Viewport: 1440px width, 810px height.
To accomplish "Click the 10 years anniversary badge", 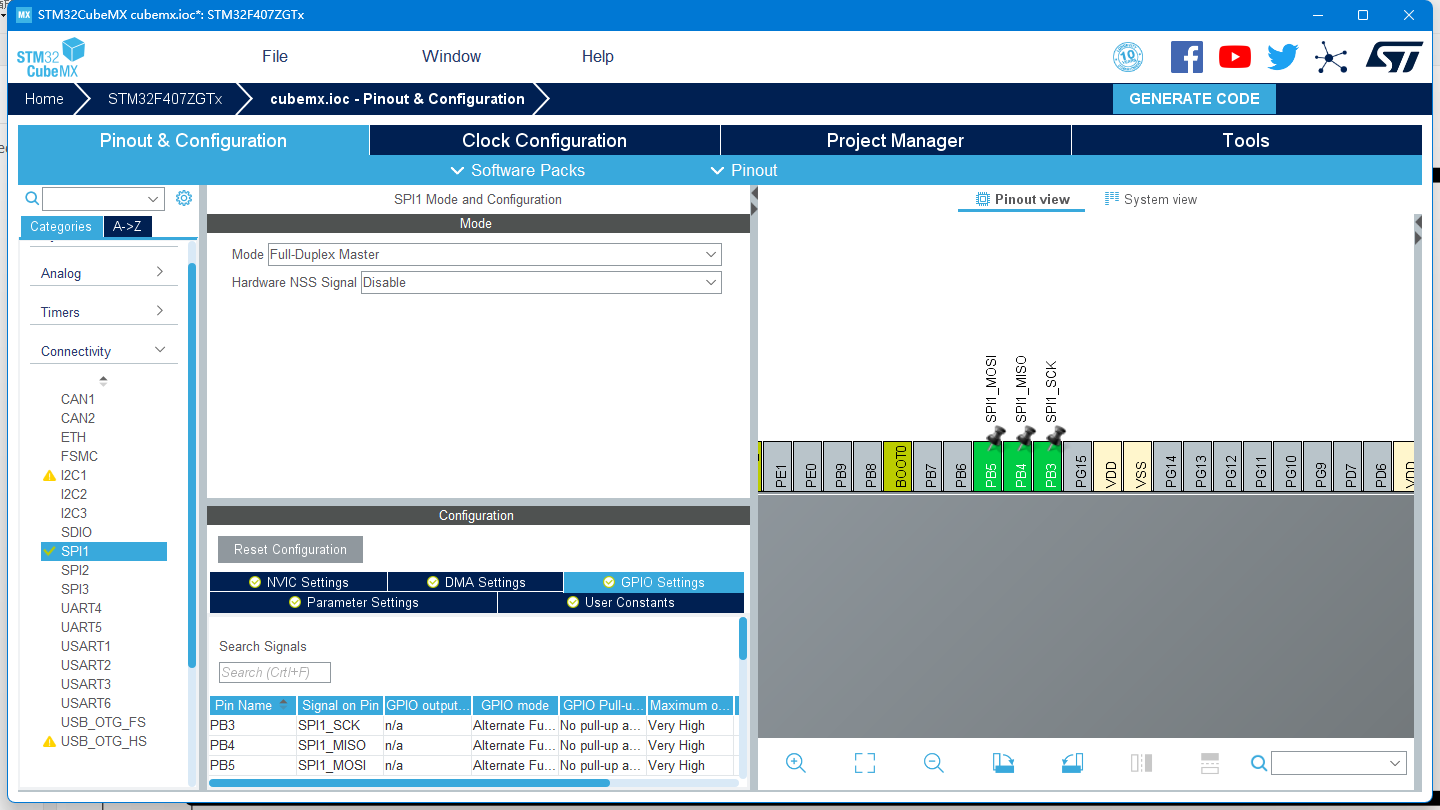I will click(x=1128, y=57).
